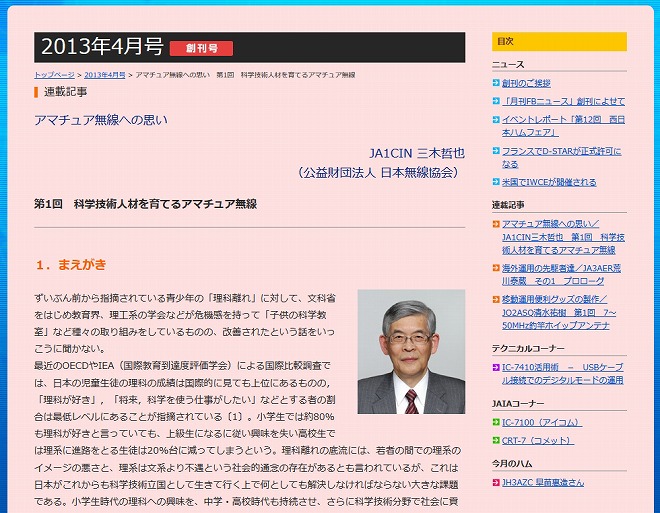Open CRT-7（コメット） link

coord(538,441)
